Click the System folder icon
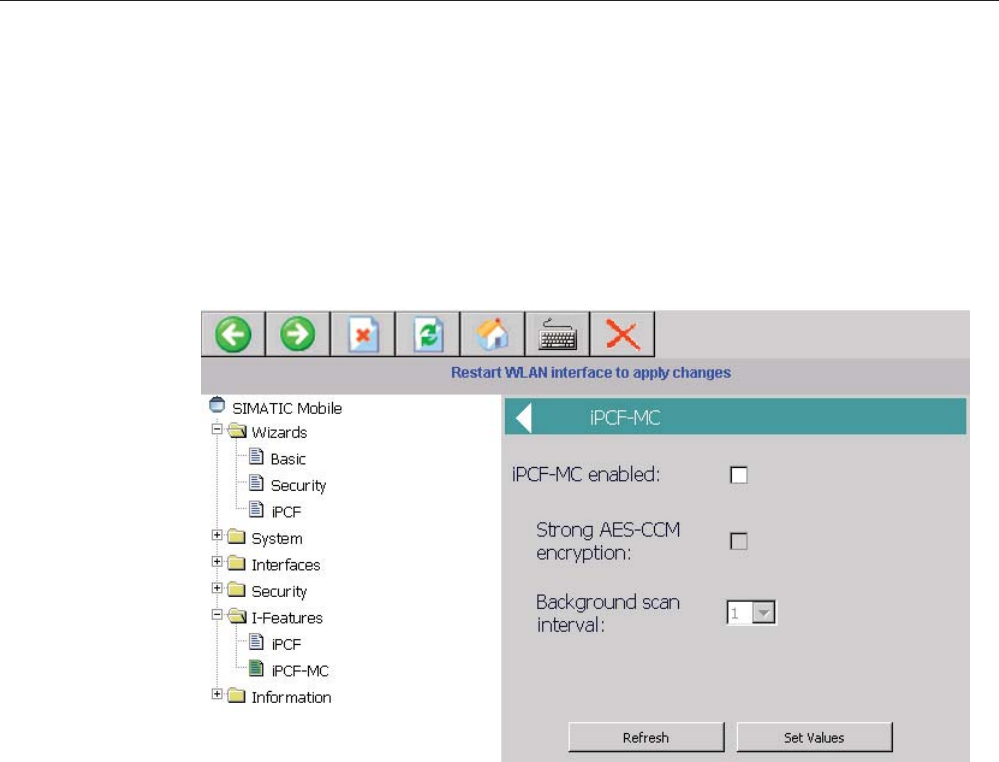The height and width of the screenshot is (762, 999). (236, 536)
